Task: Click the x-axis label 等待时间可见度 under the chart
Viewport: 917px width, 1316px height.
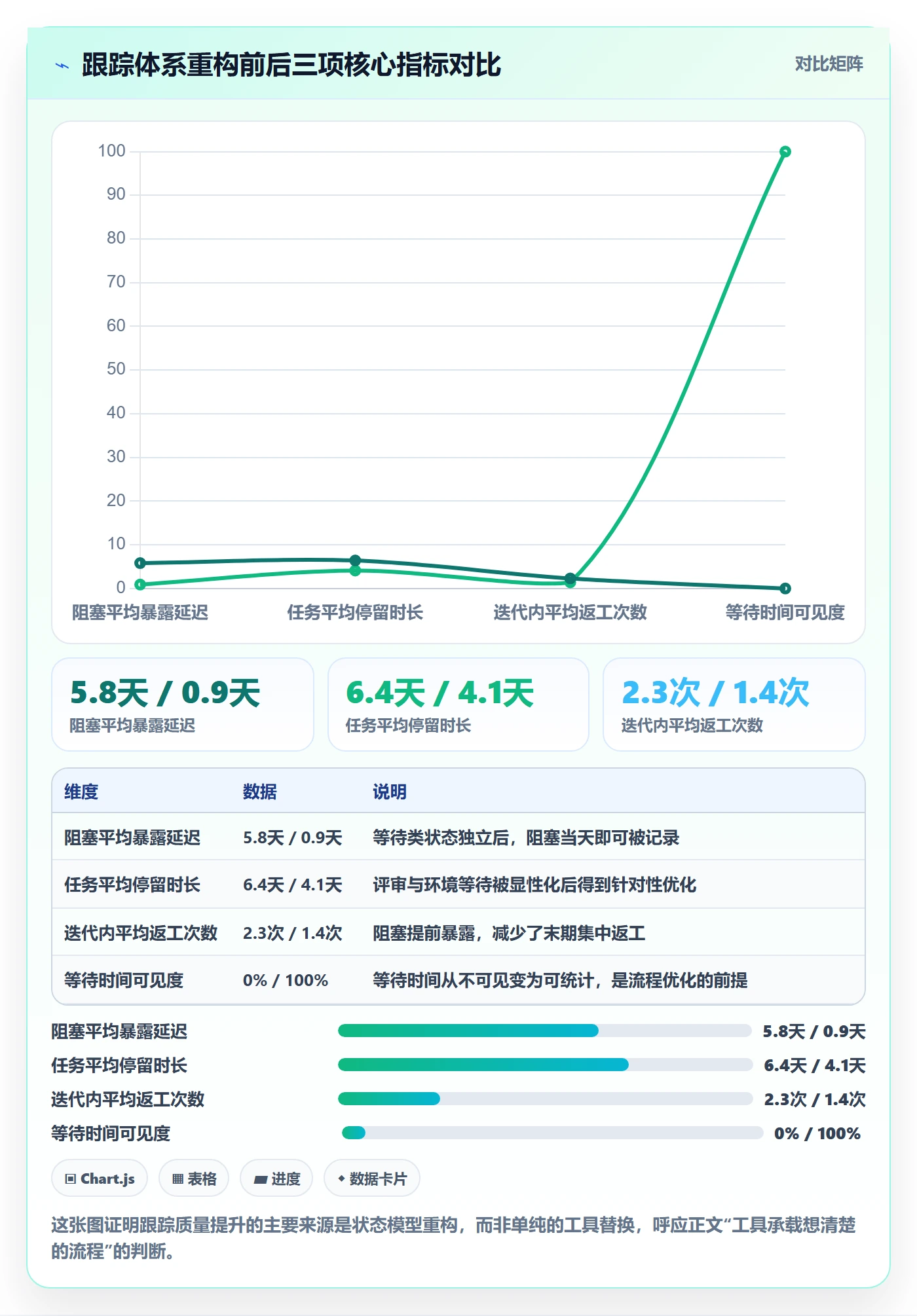Action: coord(785,612)
